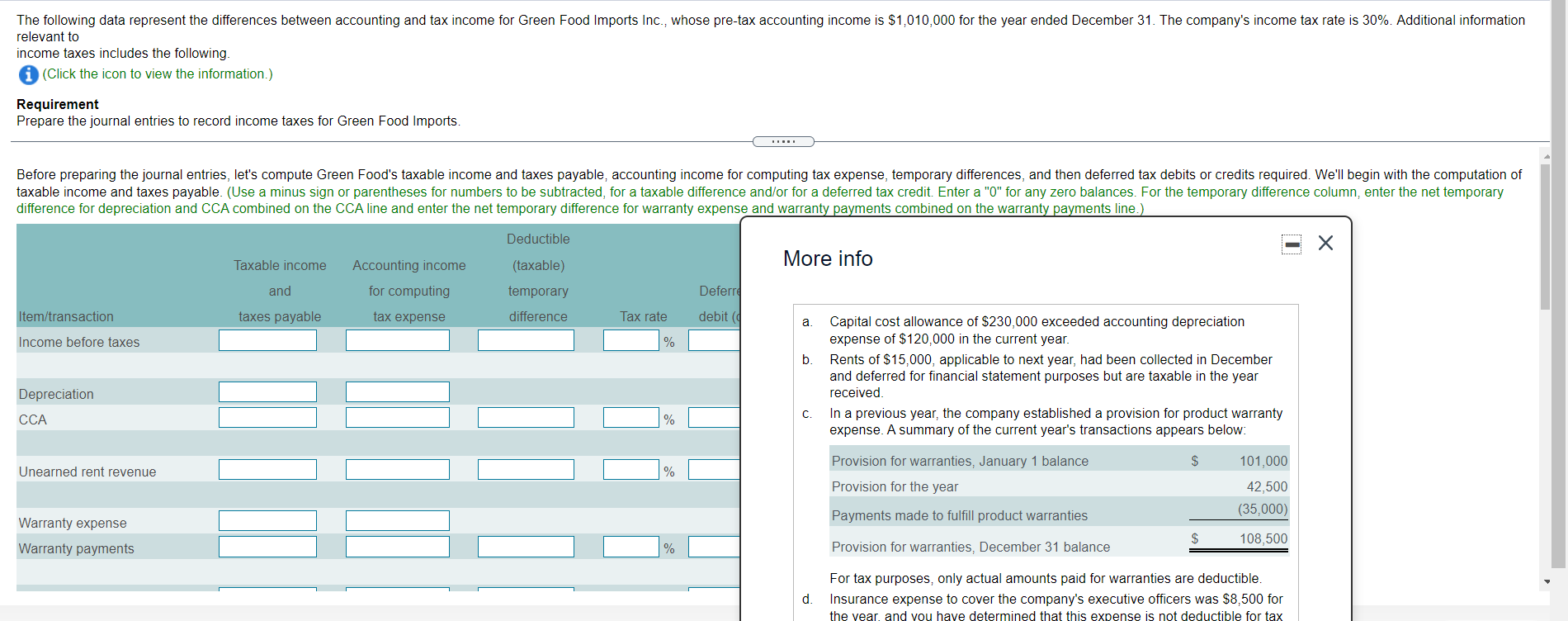Click the 'Depreciation' row label

point(56,394)
